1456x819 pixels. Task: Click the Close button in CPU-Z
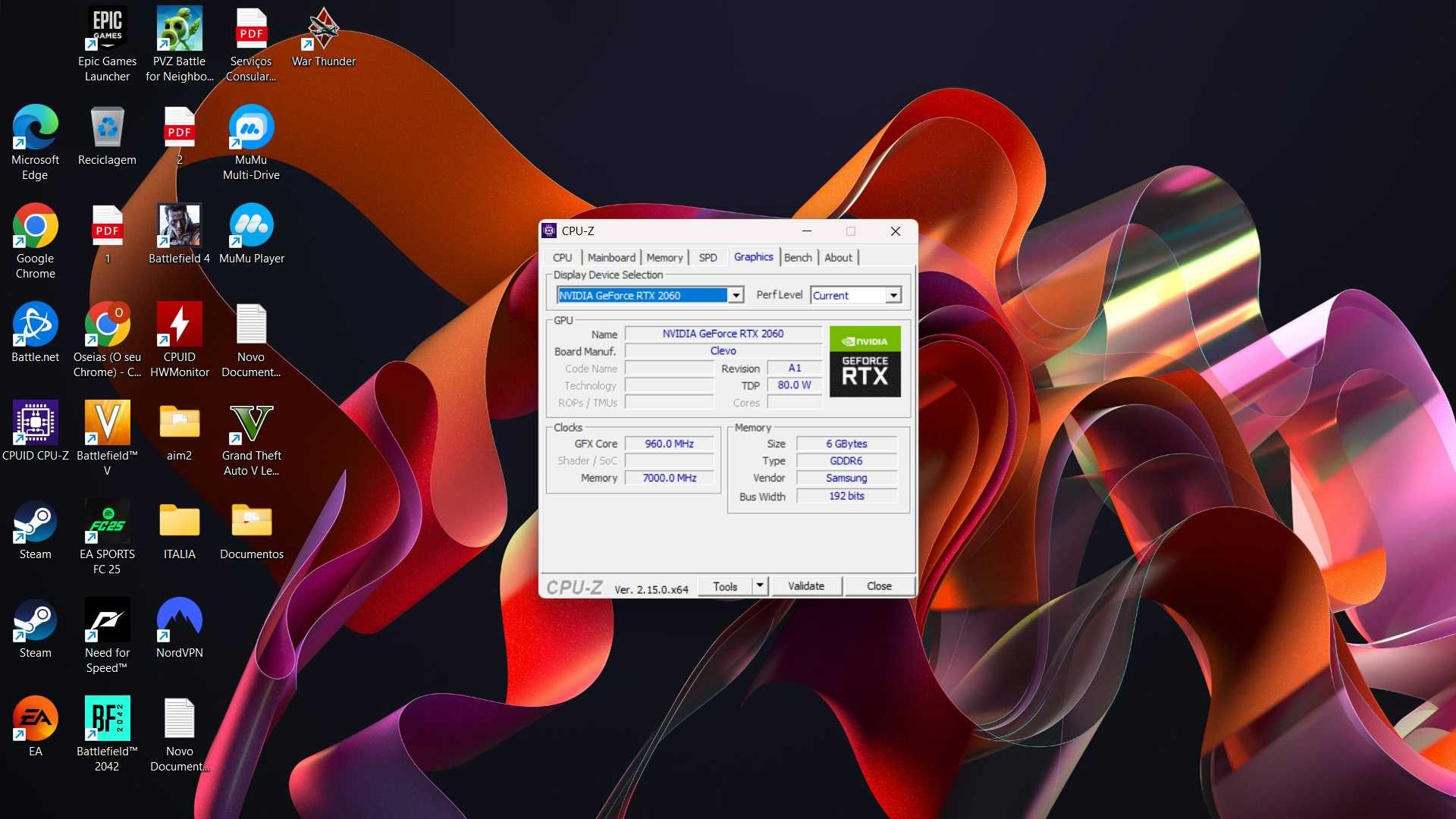coord(879,586)
